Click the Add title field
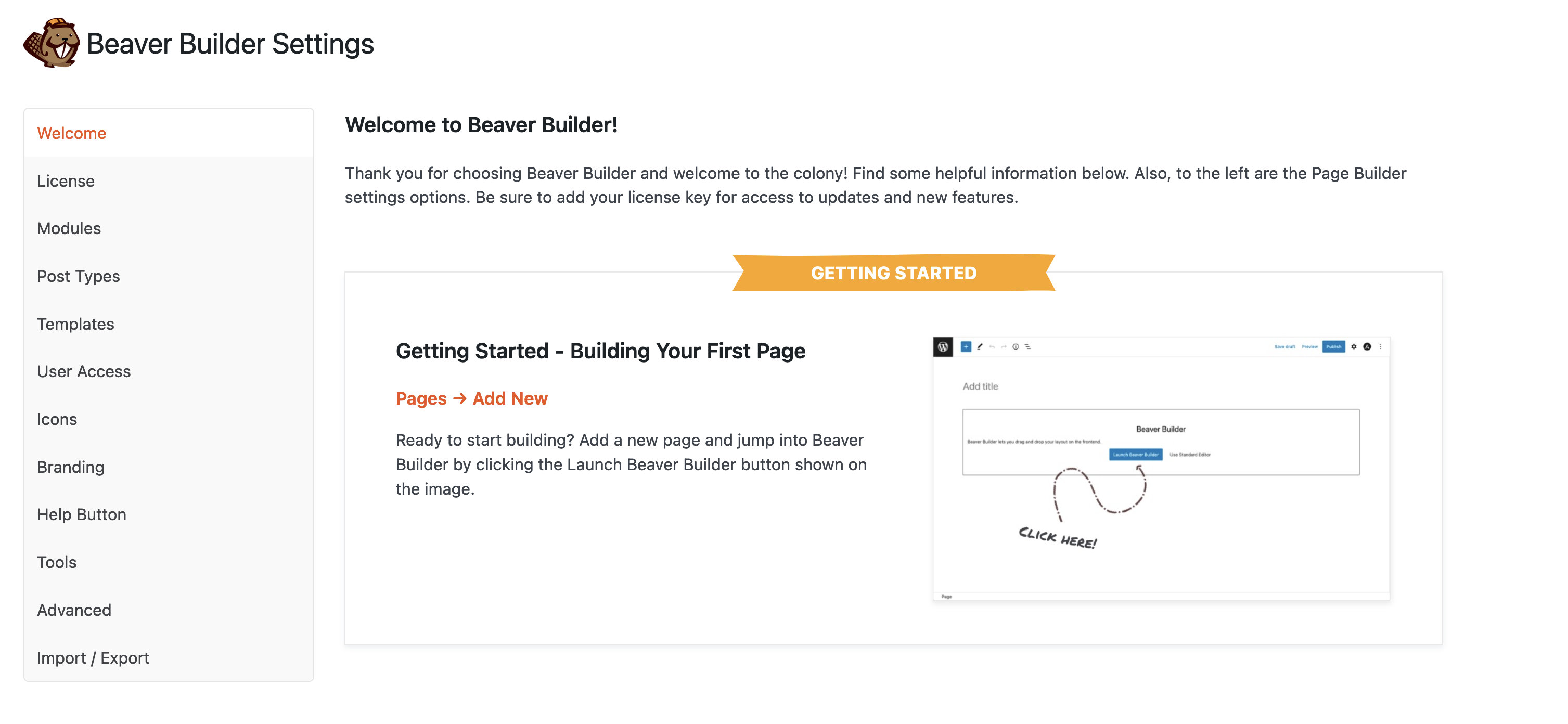 [981, 386]
